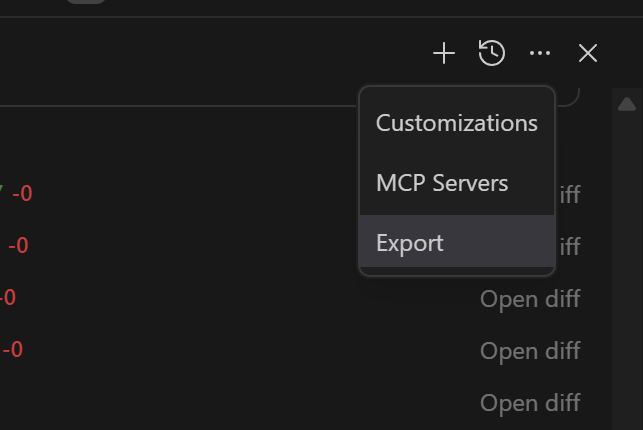Click the three-dots more actions icon
Image resolution: width=643 pixels, height=430 pixels.
pos(540,53)
